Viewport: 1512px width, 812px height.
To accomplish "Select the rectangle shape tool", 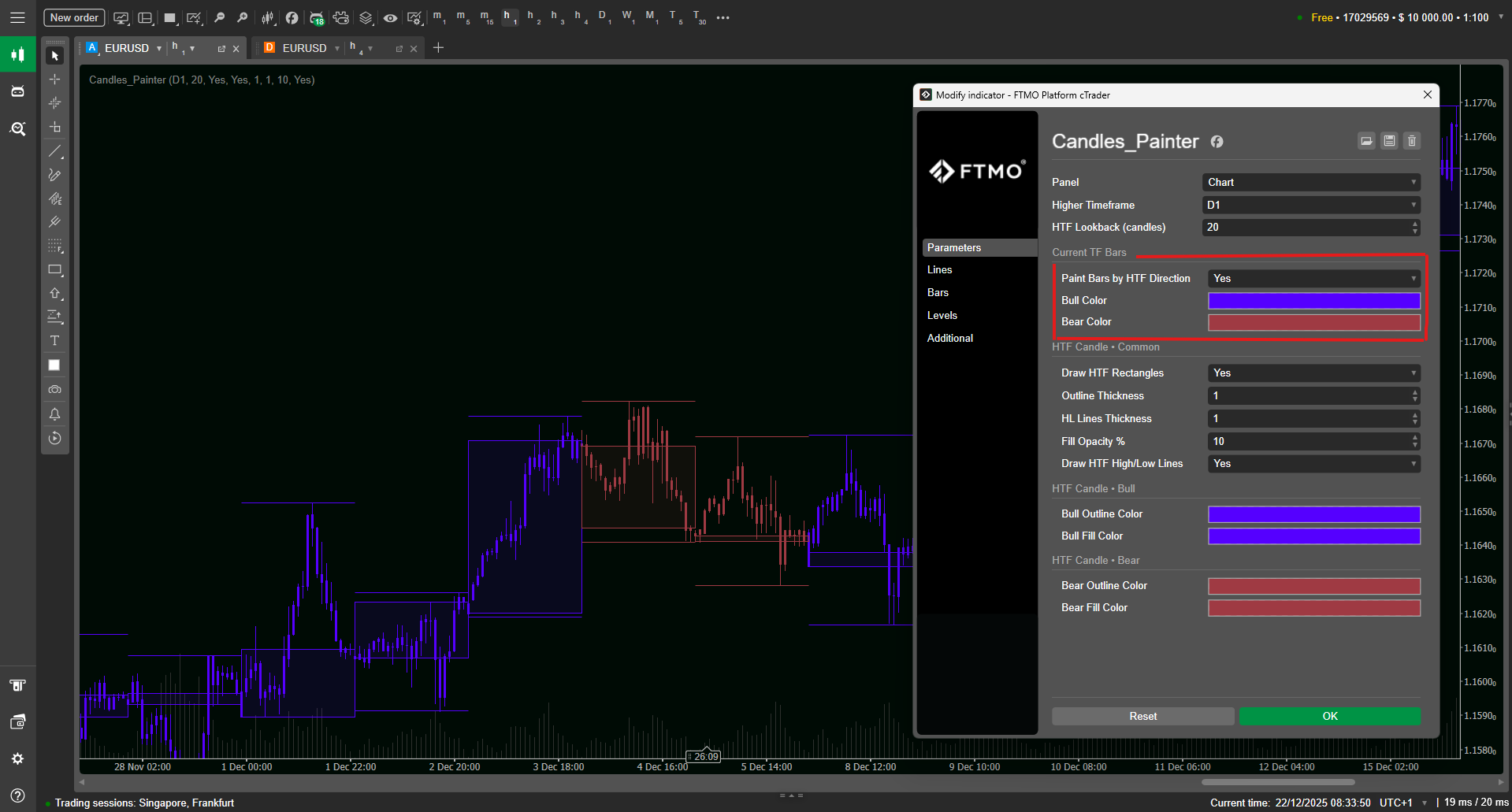I will click(x=54, y=269).
